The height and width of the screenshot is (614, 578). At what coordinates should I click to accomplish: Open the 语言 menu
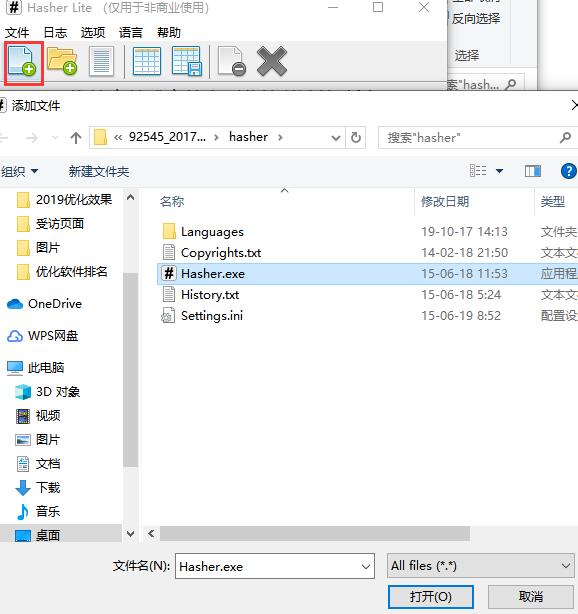130,33
